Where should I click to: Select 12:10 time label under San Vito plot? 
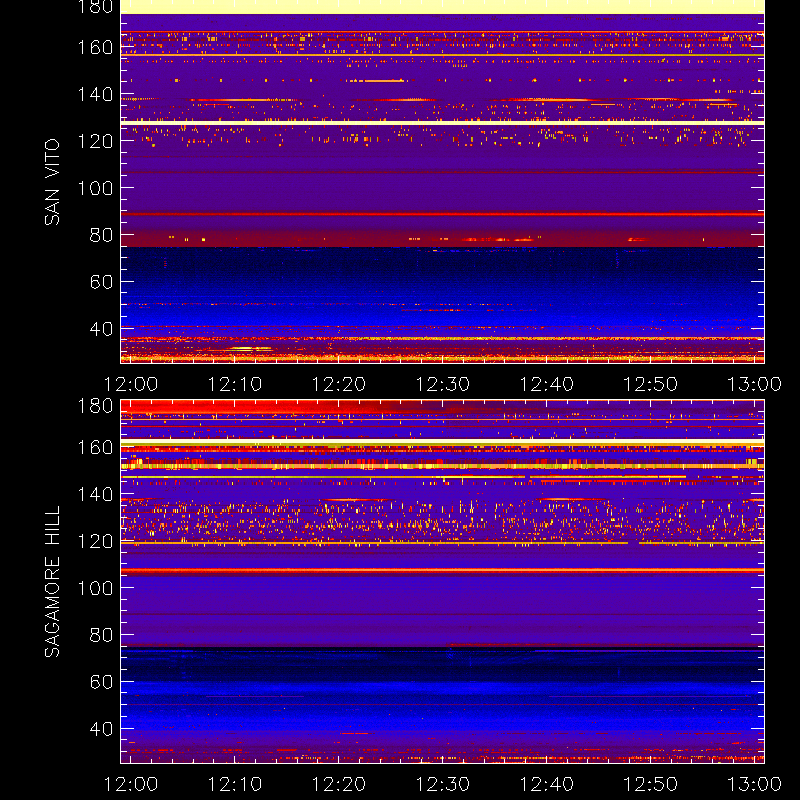coord(235,384)
